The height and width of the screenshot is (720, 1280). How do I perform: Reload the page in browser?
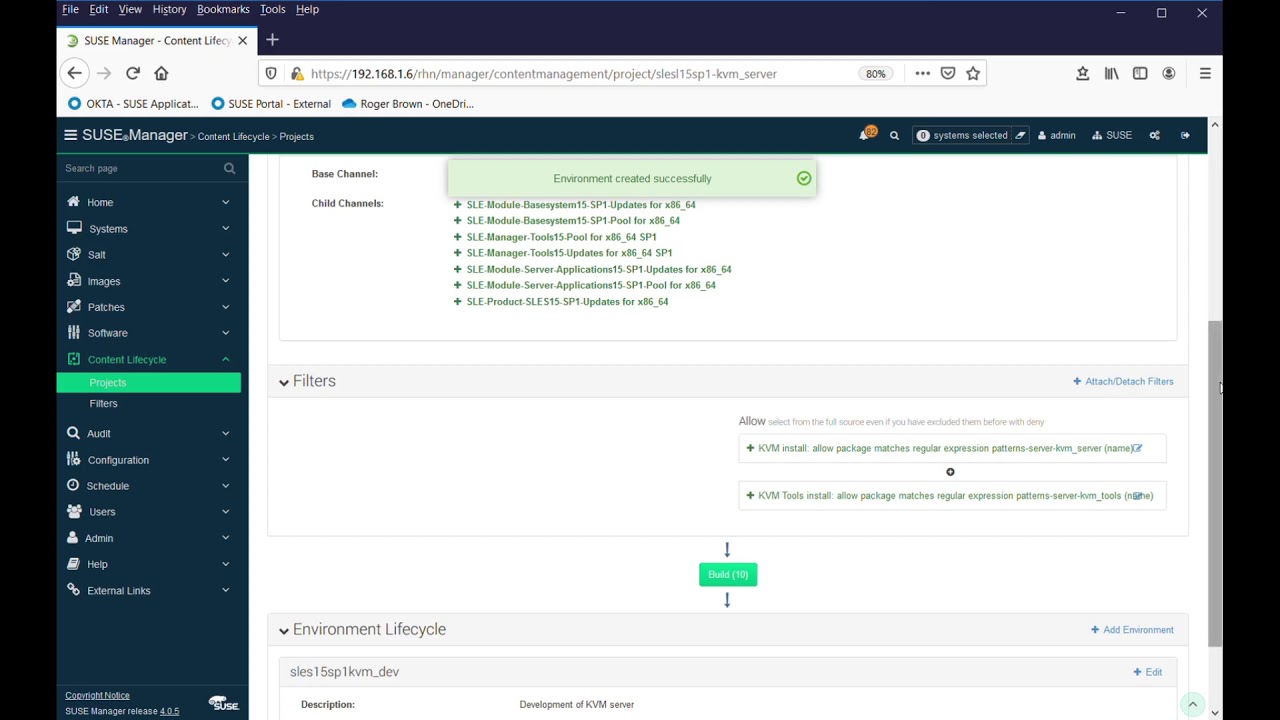[132, 73]
